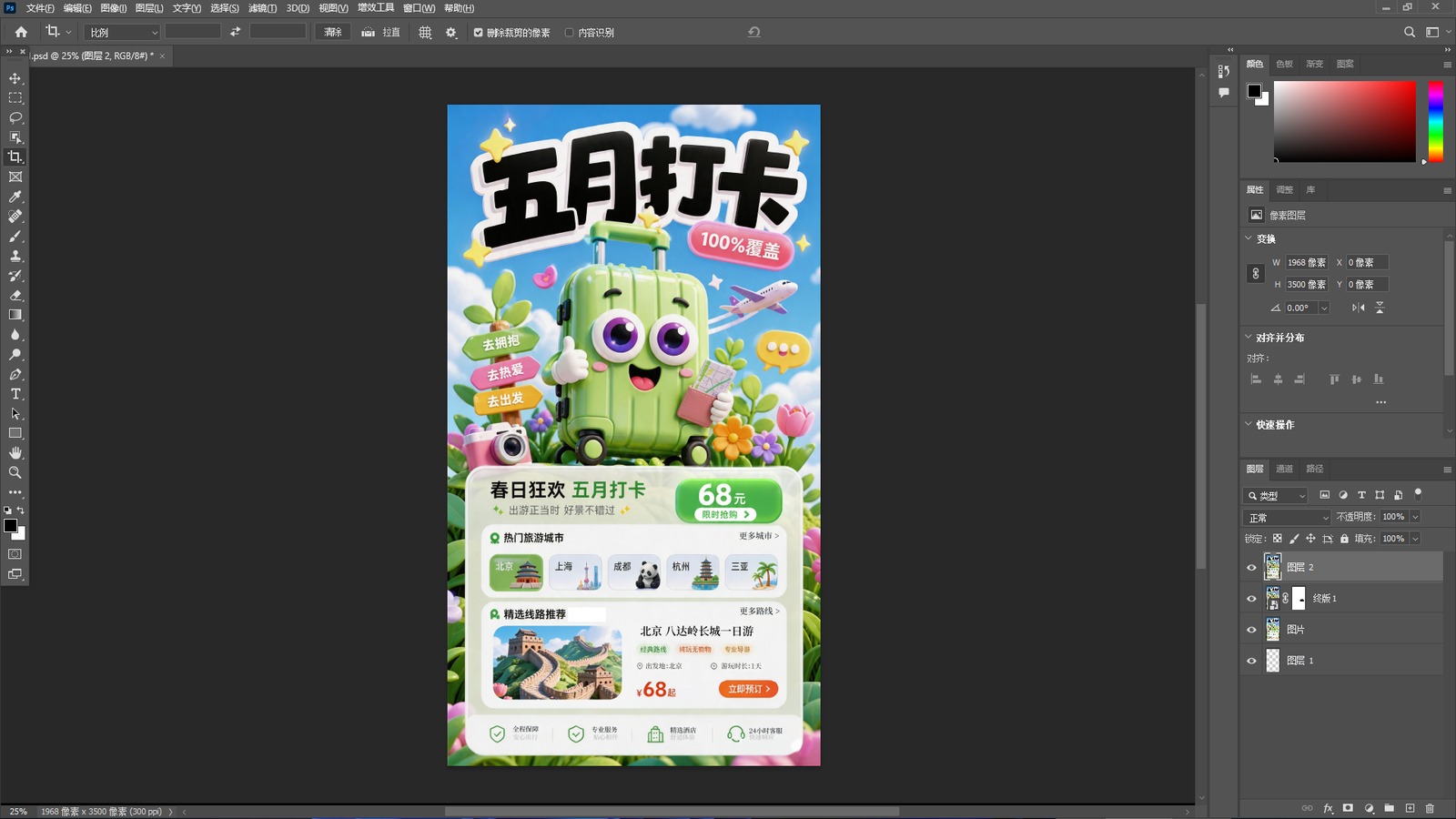Click the 清除 button
The height and width of the screenshot is (819, 1456).
point(333,32)
